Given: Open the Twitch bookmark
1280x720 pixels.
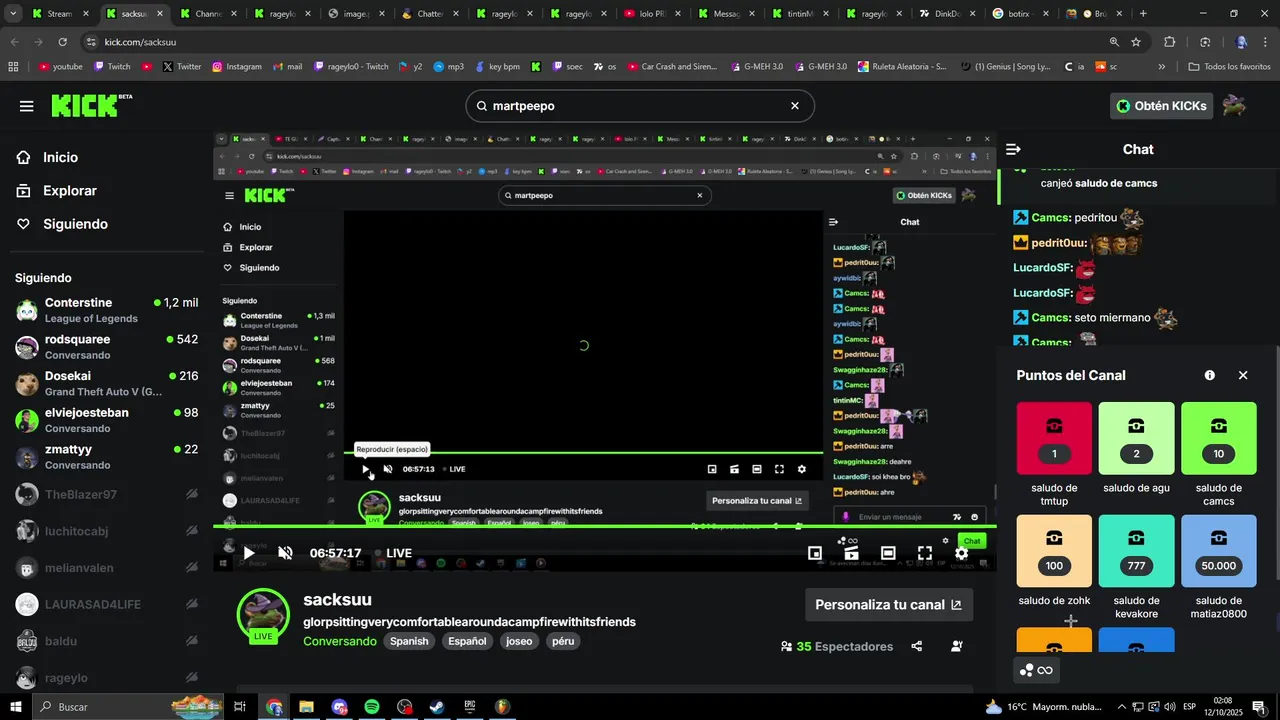Looking at the screenshot, I should (x=112, y=67).
